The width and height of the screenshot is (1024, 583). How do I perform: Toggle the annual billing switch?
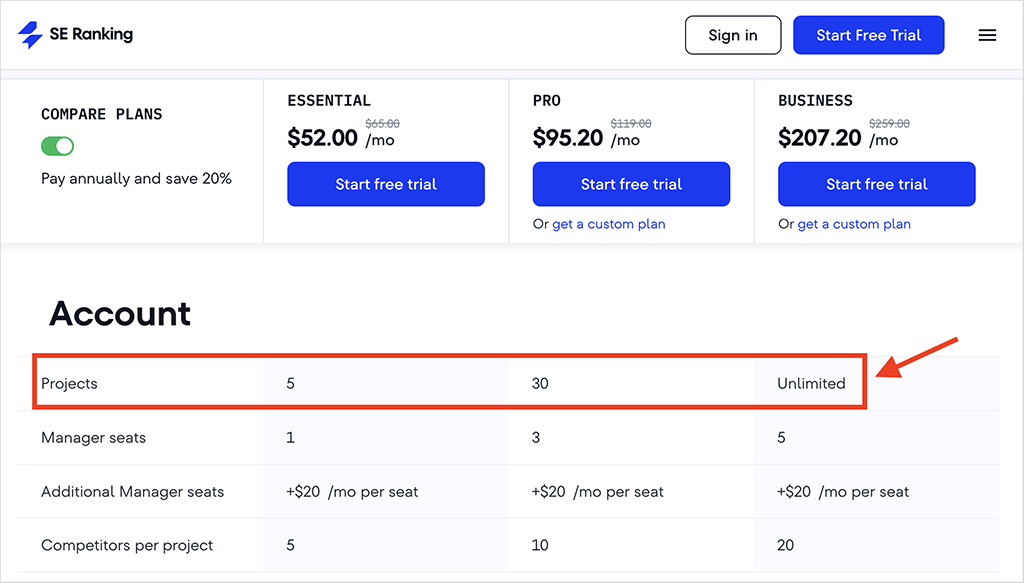(57, 146)
